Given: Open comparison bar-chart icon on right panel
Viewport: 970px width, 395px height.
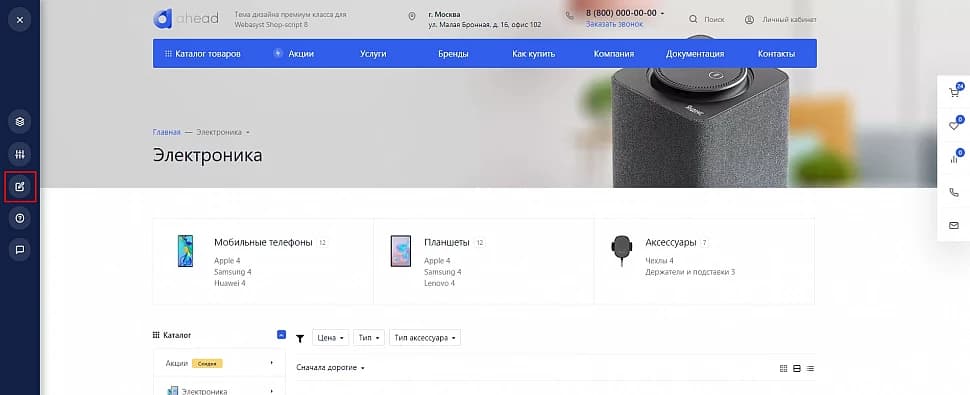Looking at the screenshot, I should click(x=954, y=159).
